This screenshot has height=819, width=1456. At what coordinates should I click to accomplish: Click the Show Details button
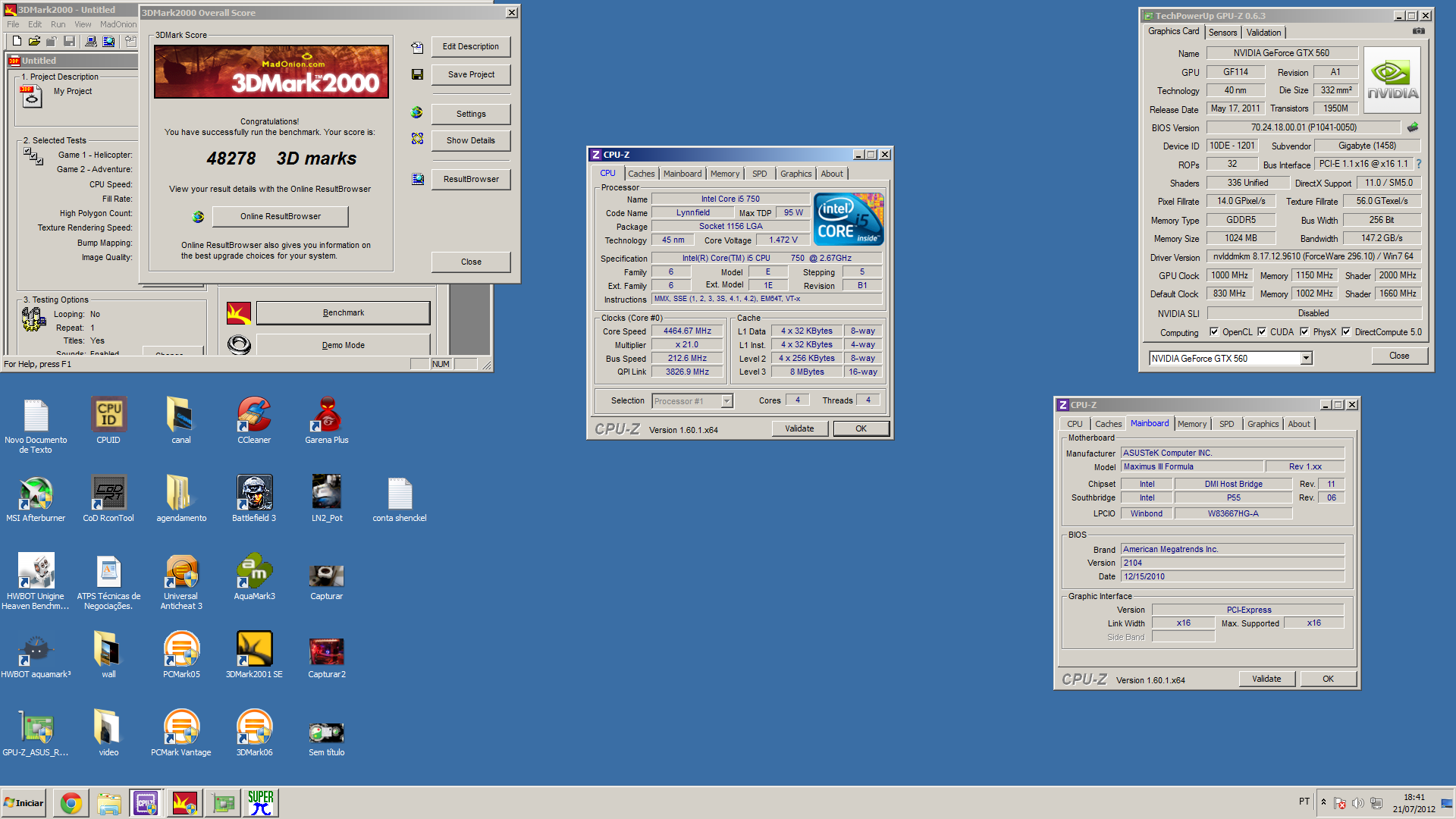470,140
